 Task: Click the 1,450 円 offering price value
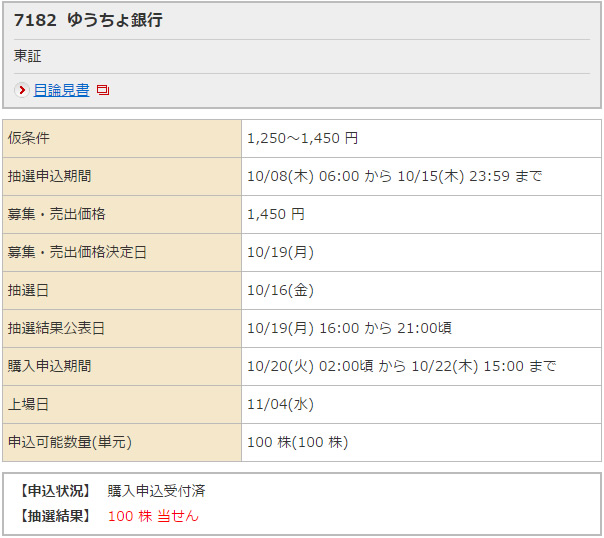275,214
